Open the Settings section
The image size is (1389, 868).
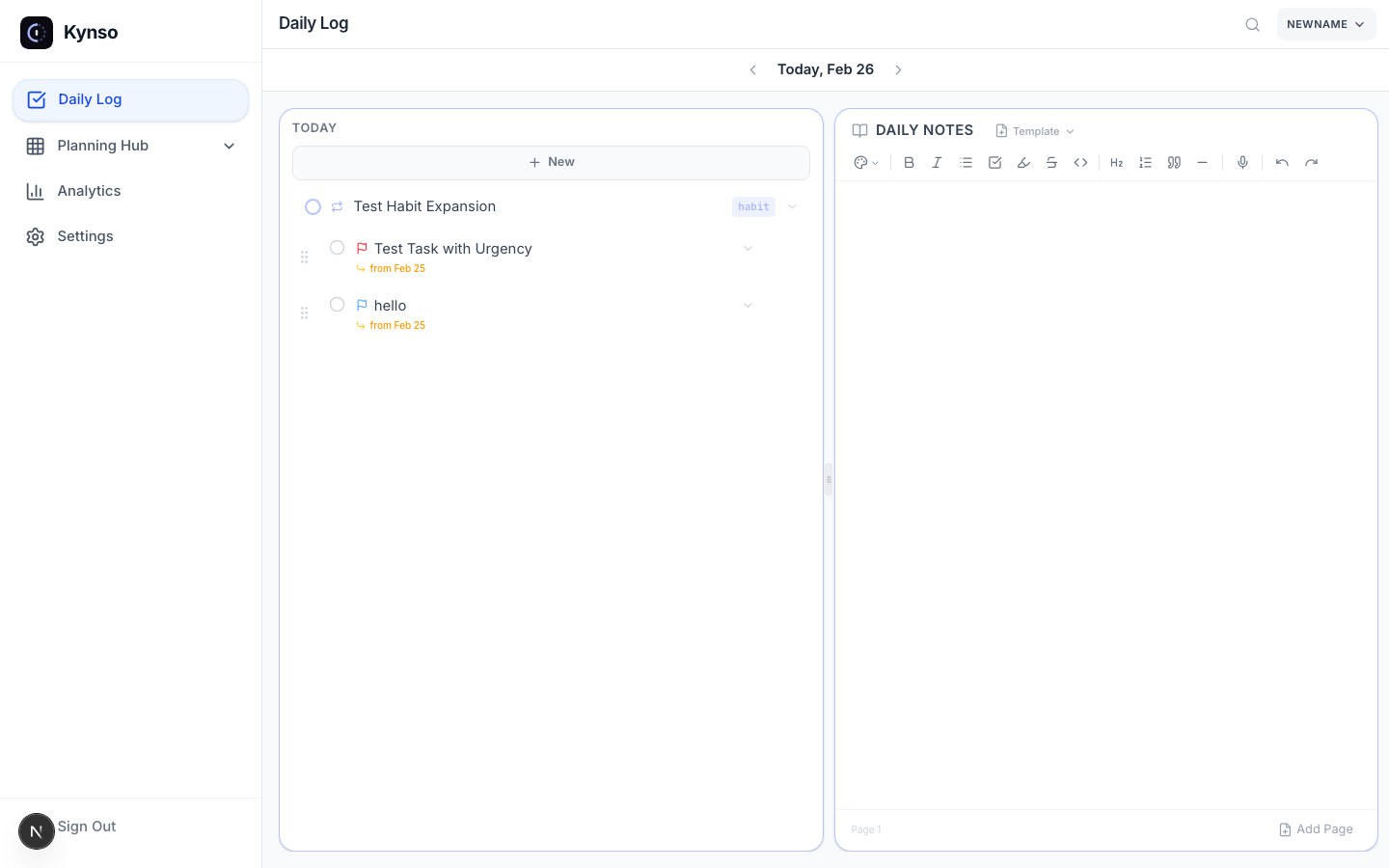85,235
